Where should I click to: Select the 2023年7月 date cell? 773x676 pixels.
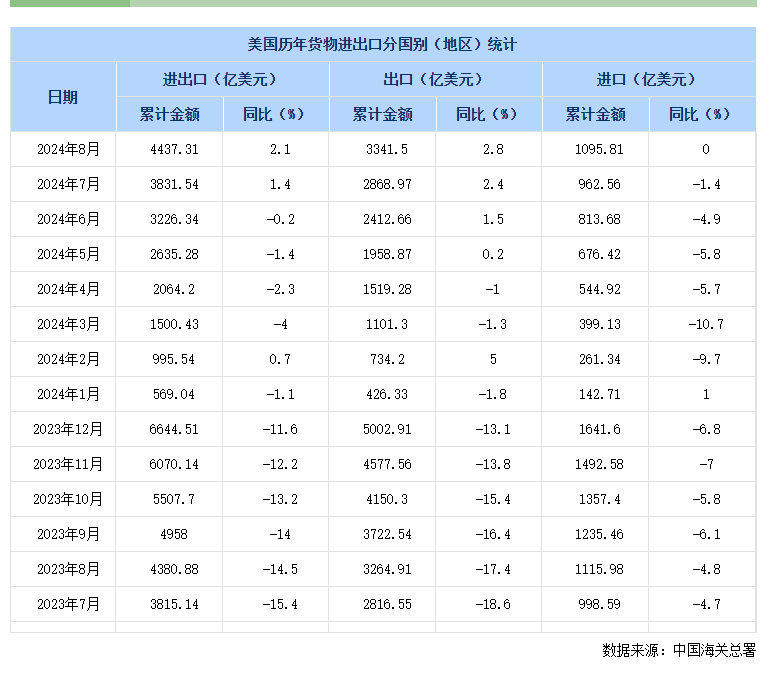68,604
